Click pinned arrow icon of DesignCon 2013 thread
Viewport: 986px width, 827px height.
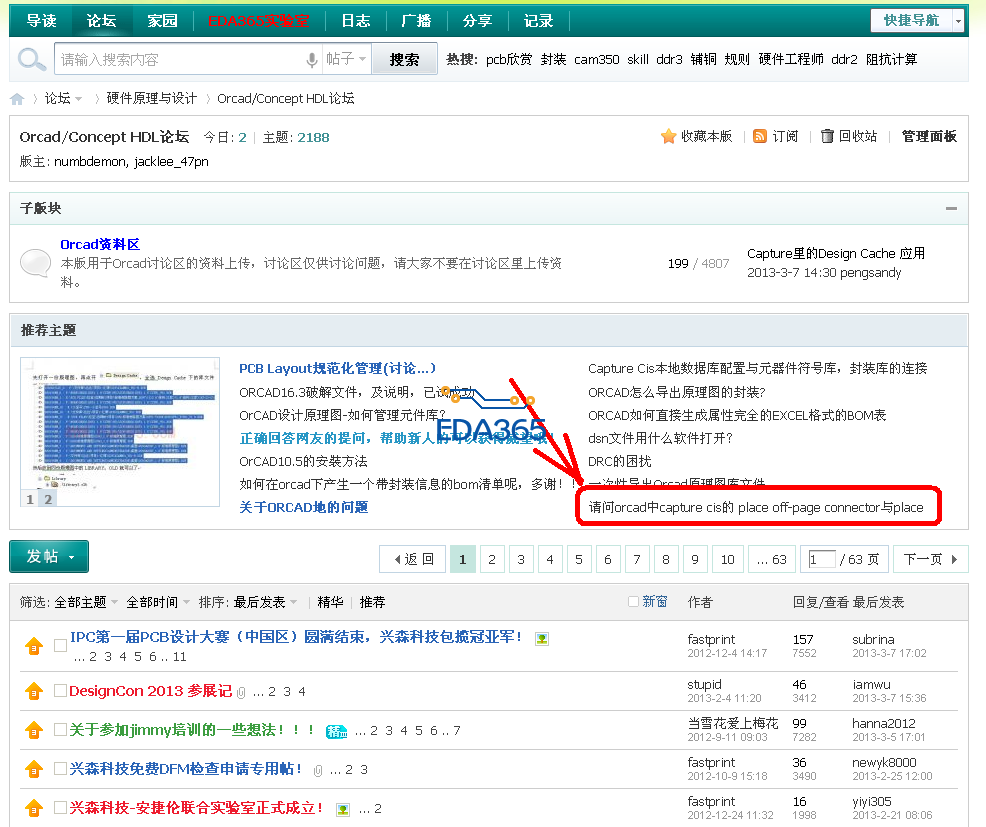34,691
